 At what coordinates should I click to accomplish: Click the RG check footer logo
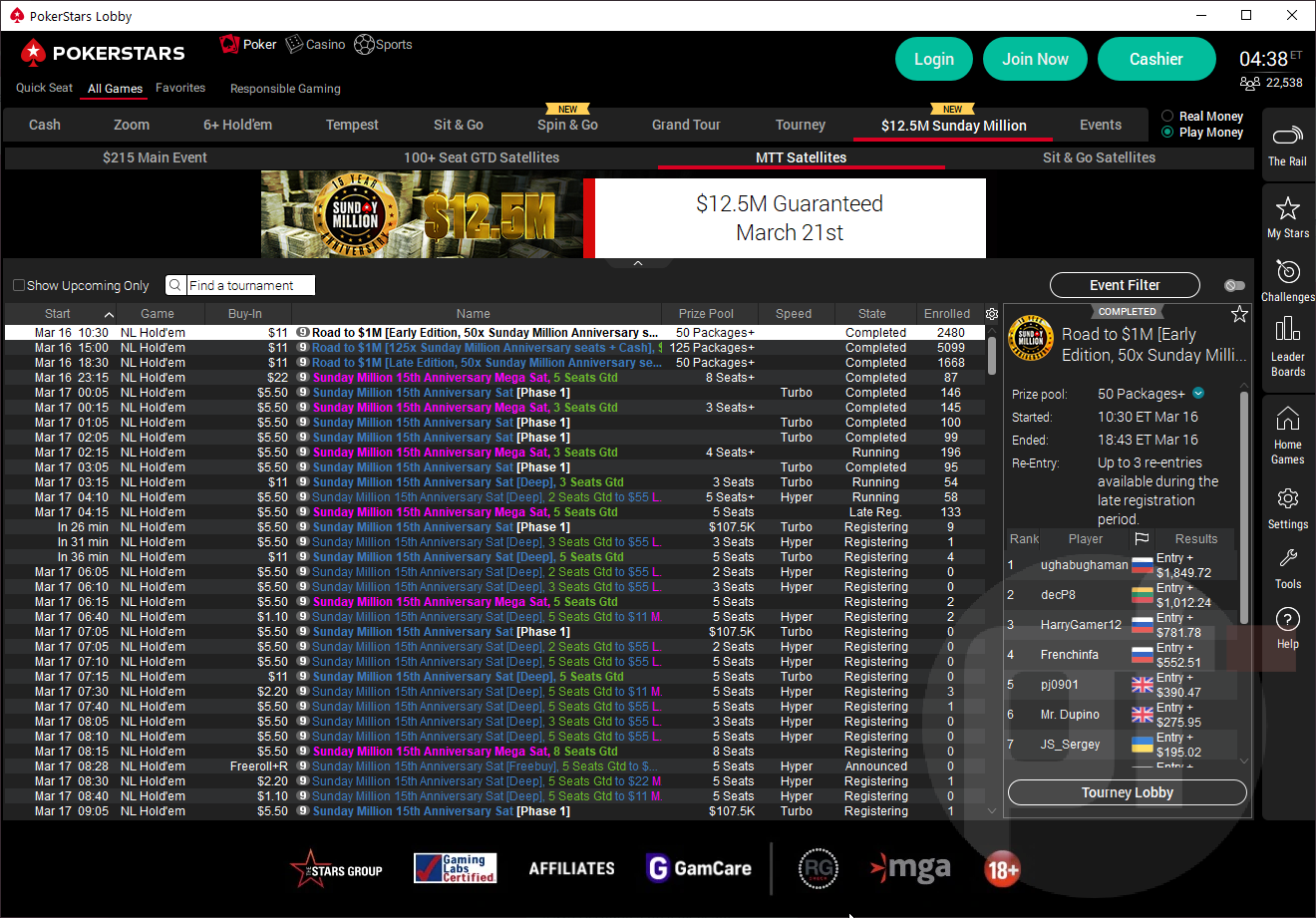click(819, 869)
